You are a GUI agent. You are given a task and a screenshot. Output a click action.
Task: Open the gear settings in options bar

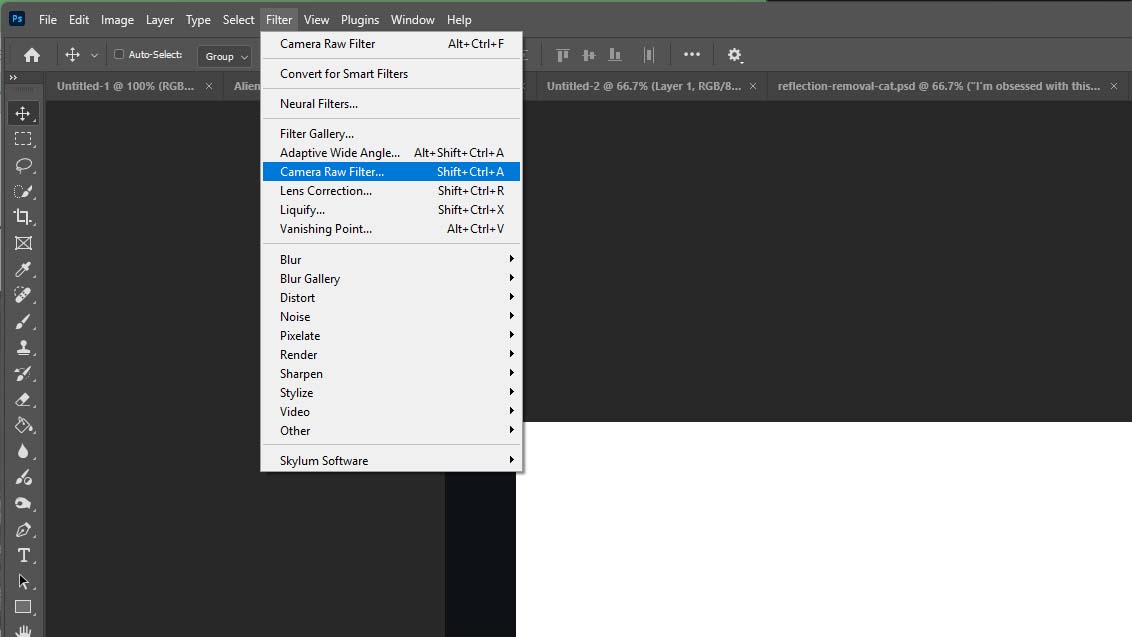point(735,55)
